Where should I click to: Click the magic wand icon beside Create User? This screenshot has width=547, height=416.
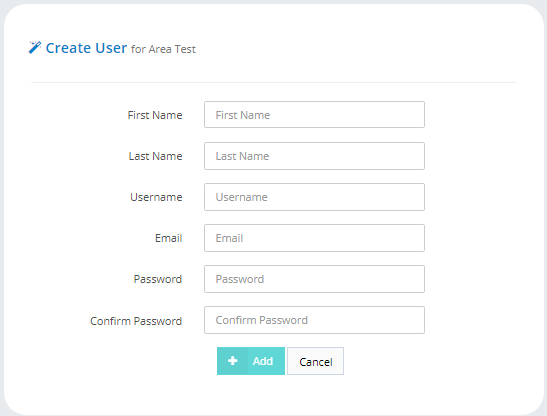click(35, 47)
